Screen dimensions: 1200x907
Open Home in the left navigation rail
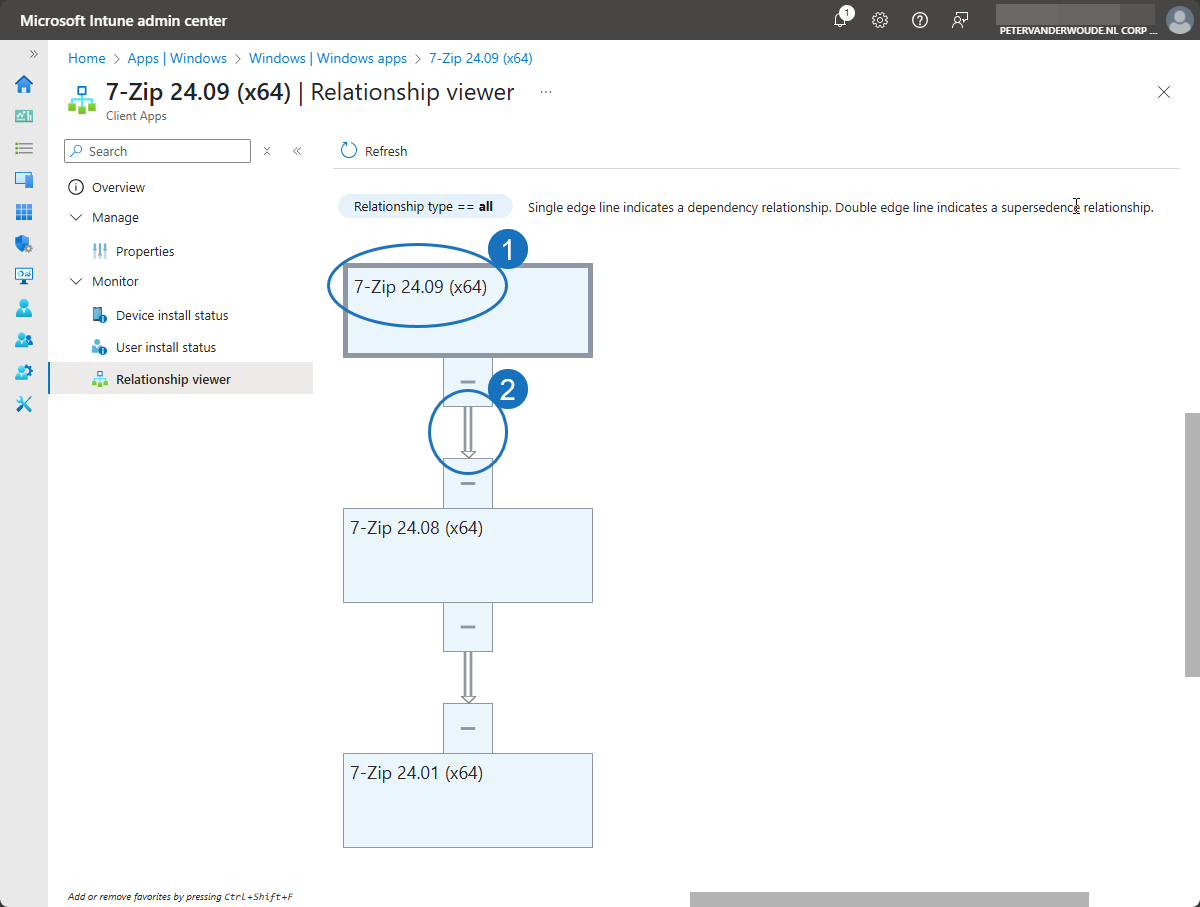pyautogui.click(x=24, y=84)
